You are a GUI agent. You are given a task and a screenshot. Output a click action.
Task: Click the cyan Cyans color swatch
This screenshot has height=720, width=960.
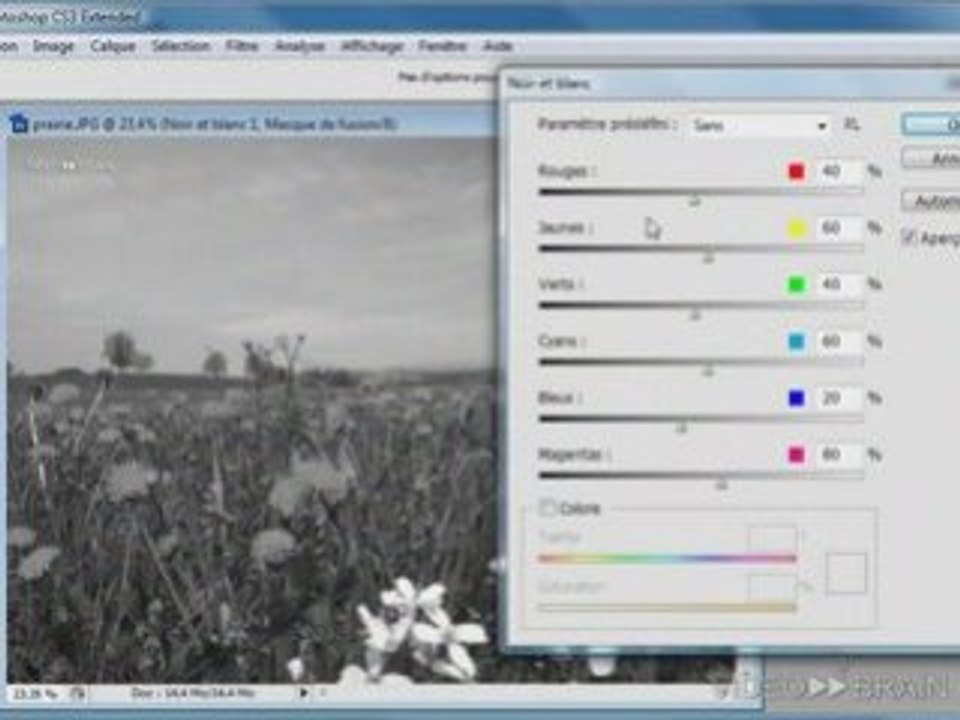[796, 341]
